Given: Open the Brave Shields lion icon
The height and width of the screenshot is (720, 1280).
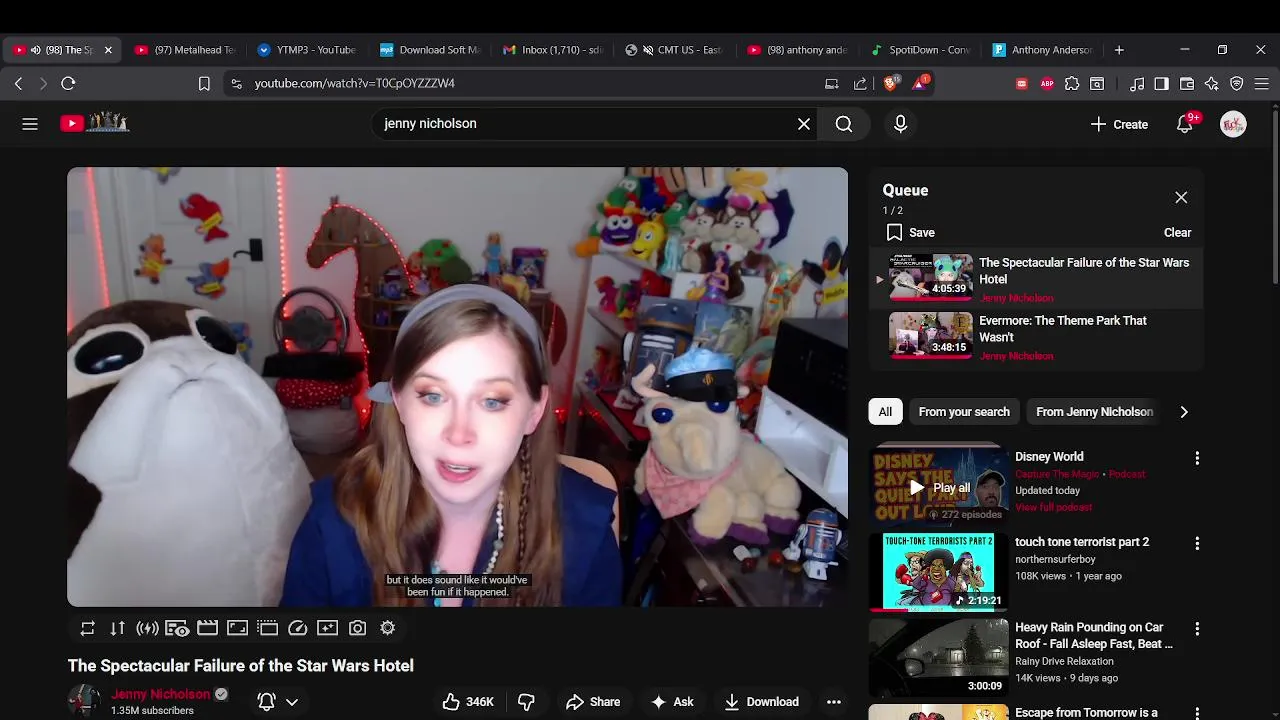Looking at the screenshot, I should (890, 84).
